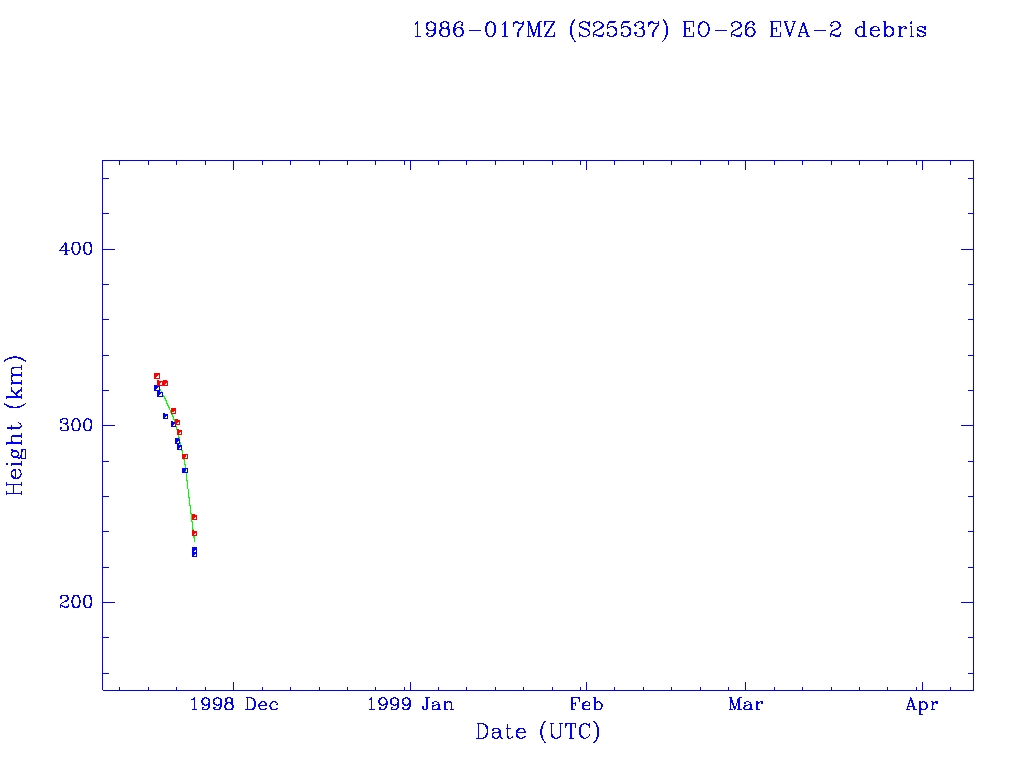Pick the "Apr" date axis label
Screen dimensions: 1024x768
(x=922, y=704)
